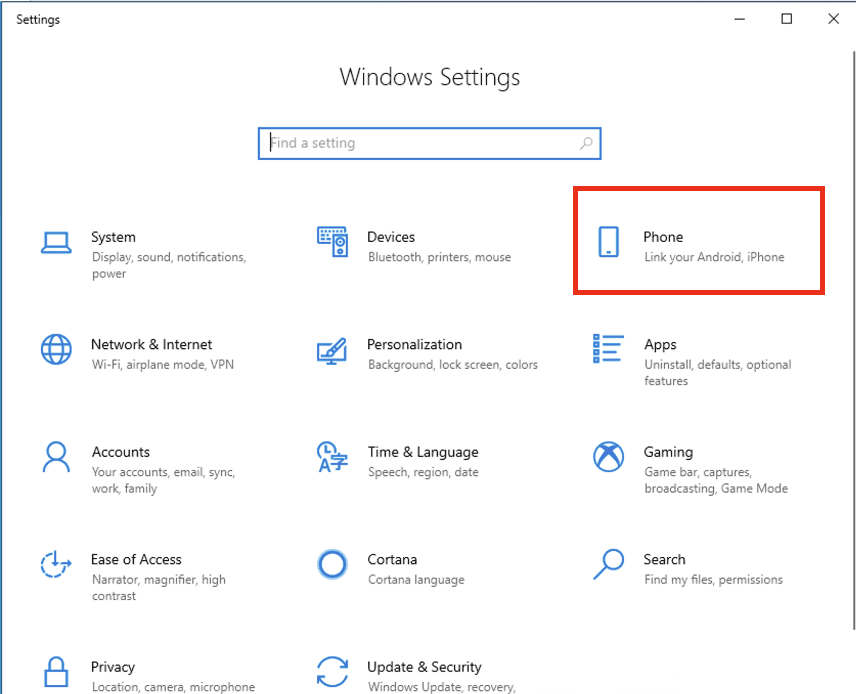Click 'Windows Update, recovery' description text
The image size is (856, 694).
point(442,687)
